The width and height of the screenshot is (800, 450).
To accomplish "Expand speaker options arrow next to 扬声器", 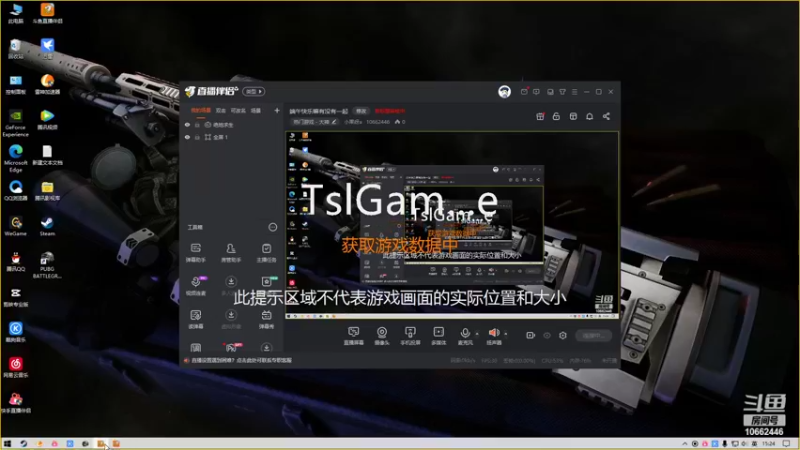I will point(506,334).
